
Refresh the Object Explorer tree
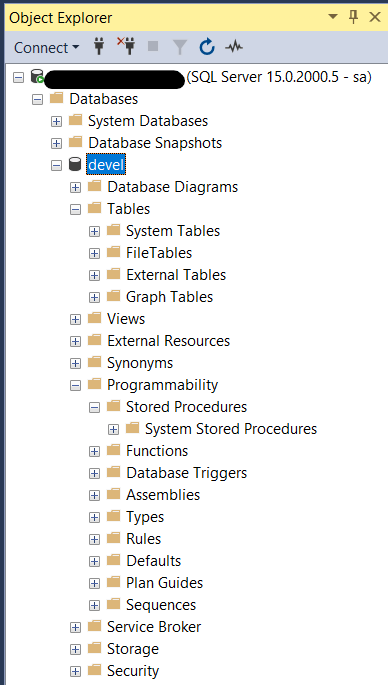207,46
